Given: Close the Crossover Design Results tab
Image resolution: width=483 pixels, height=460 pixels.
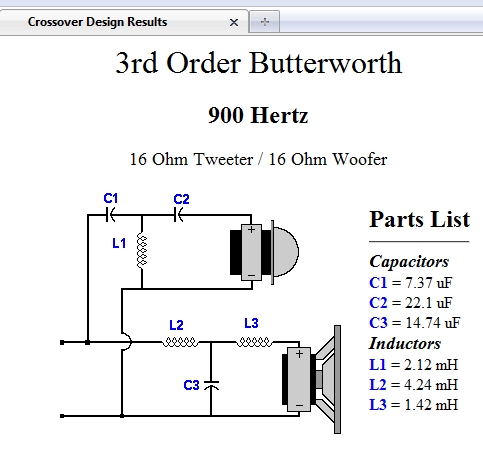Looking at the screenshot, I should click(x=234, y=22).
